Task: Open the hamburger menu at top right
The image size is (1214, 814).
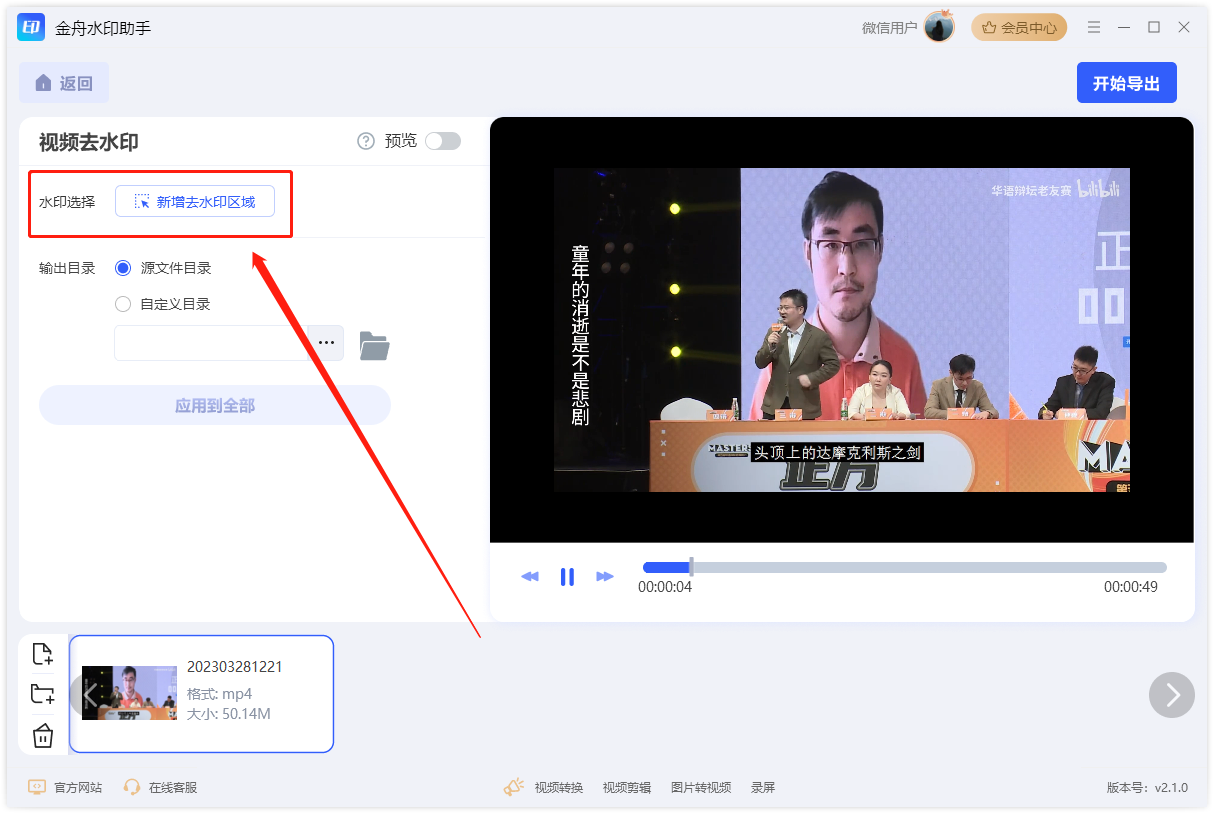Action: point(1093,27)
